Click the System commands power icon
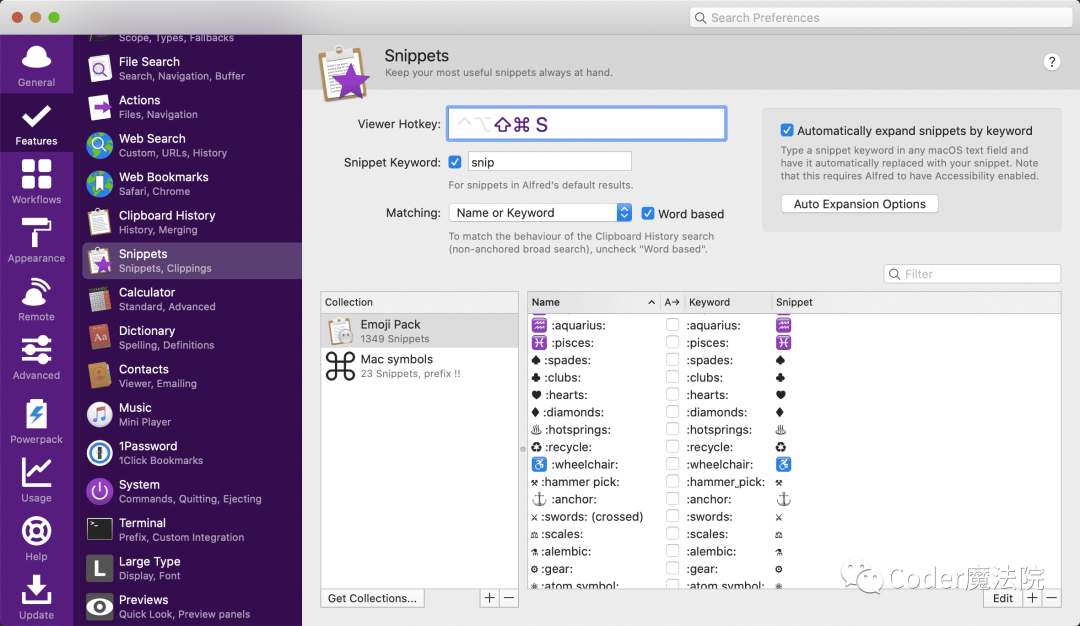1080x626 pixels. point(100,492)
